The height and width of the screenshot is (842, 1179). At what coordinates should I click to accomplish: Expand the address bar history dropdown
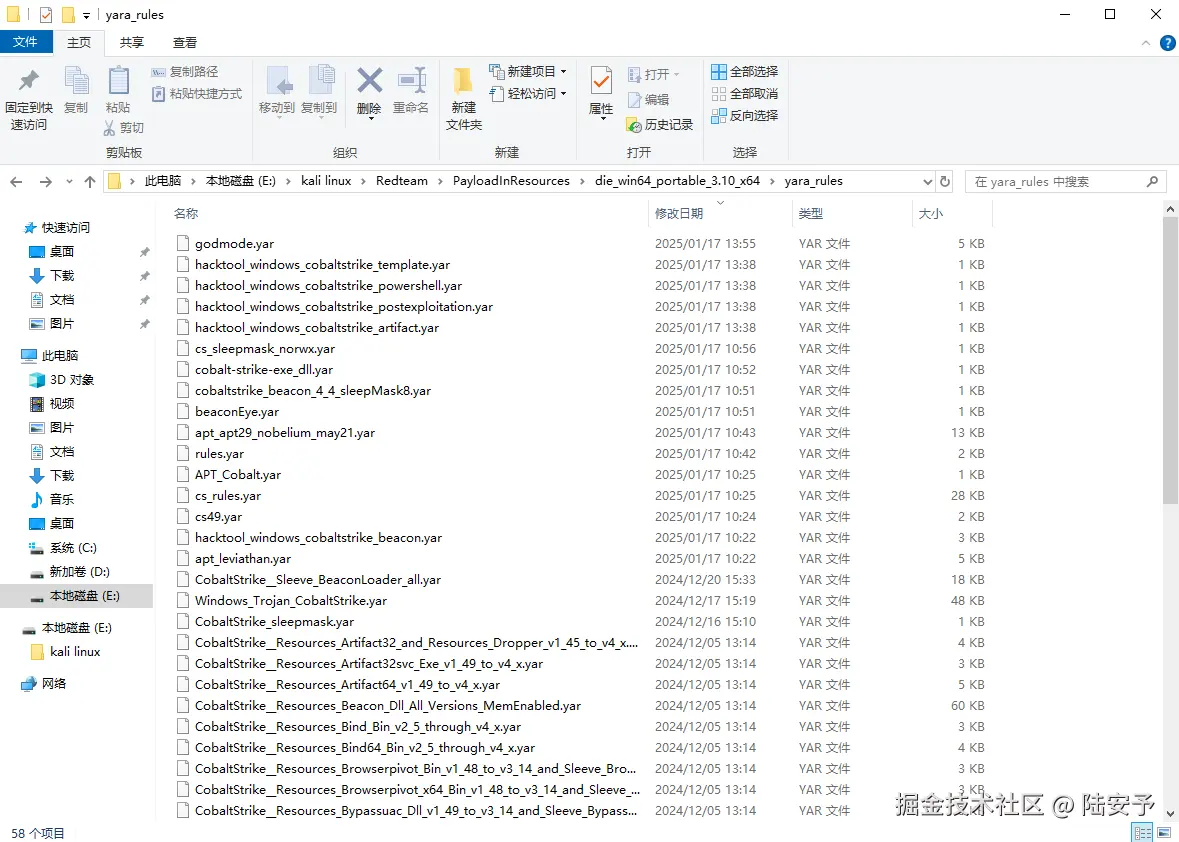927,181
